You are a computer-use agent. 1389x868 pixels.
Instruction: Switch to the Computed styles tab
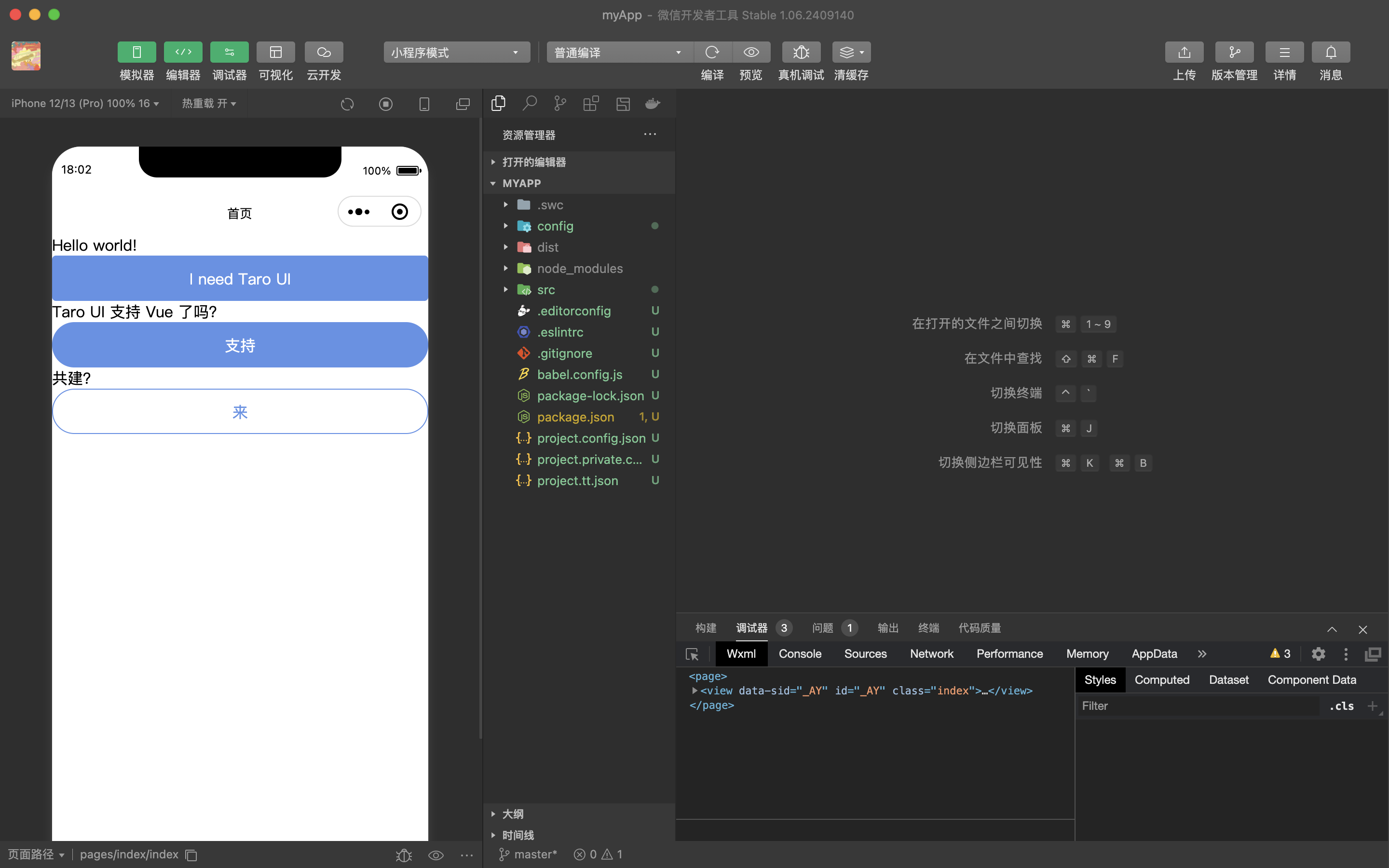point(1162,680)
